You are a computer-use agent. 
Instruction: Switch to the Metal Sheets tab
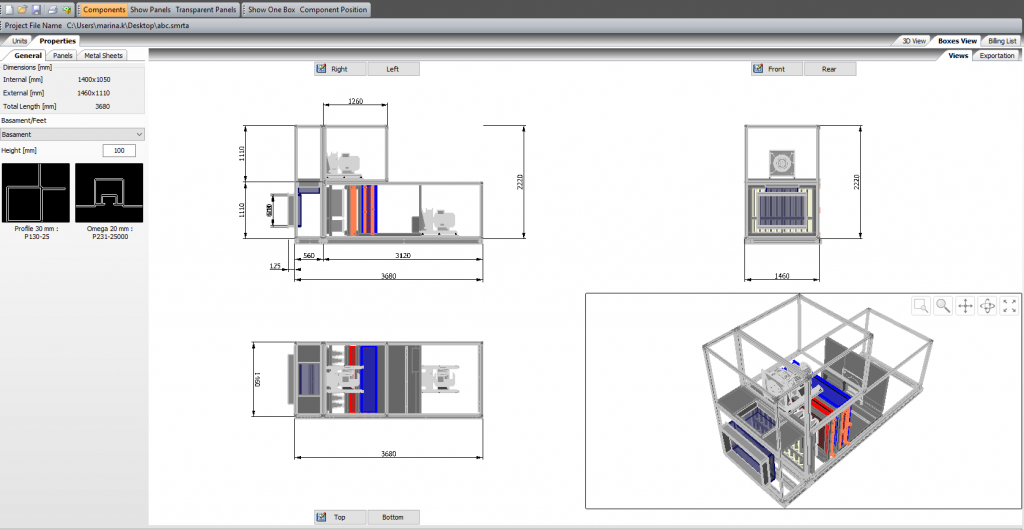click(x=103, y=56)
